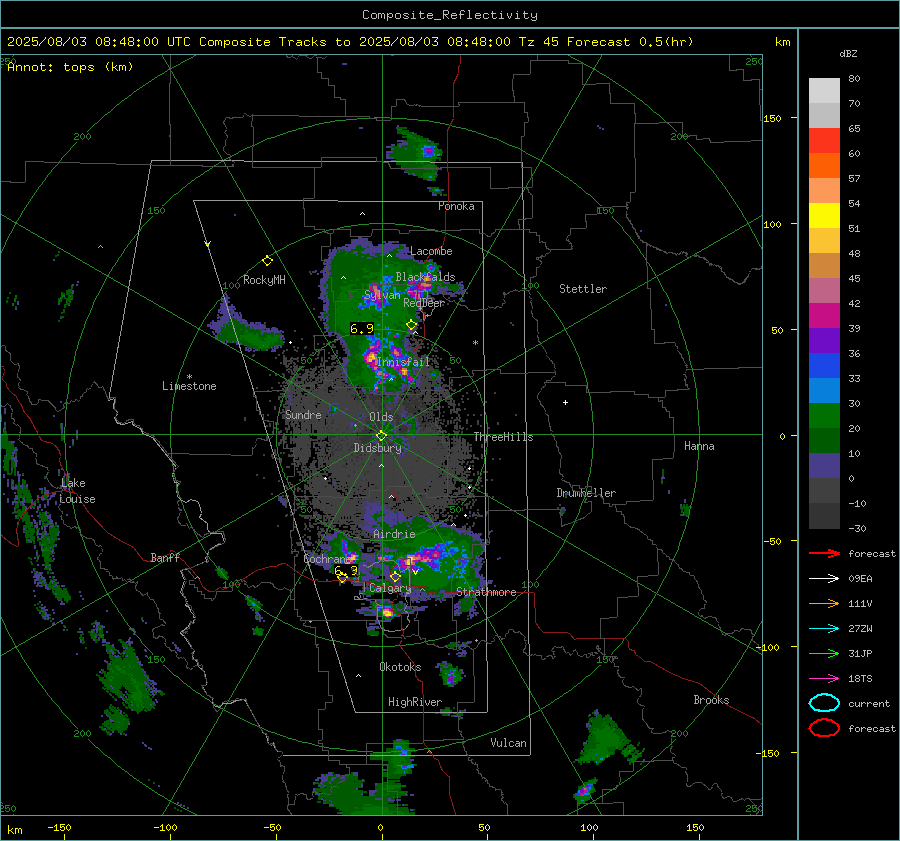Viewport: 900px width, 841px height.
Task: Pick the bright red 65-60 dBZ swatch
Action: [824, 141]
